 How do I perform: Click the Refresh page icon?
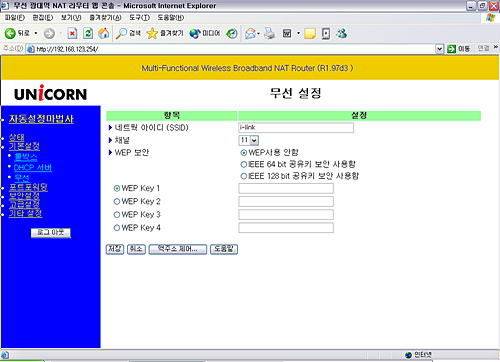[x=88, y=33]
